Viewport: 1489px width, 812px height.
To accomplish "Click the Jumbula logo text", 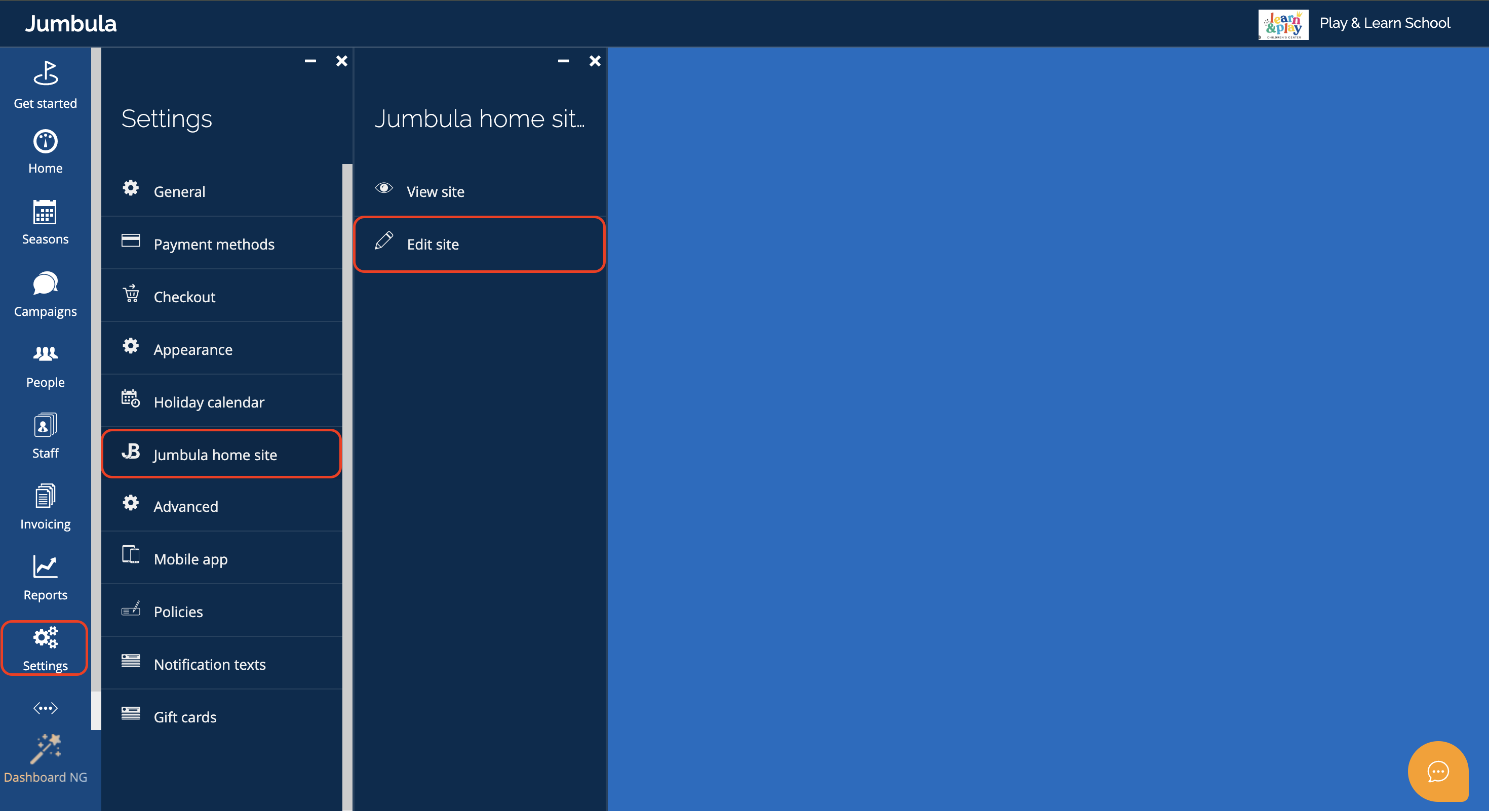I will (70, 23).
